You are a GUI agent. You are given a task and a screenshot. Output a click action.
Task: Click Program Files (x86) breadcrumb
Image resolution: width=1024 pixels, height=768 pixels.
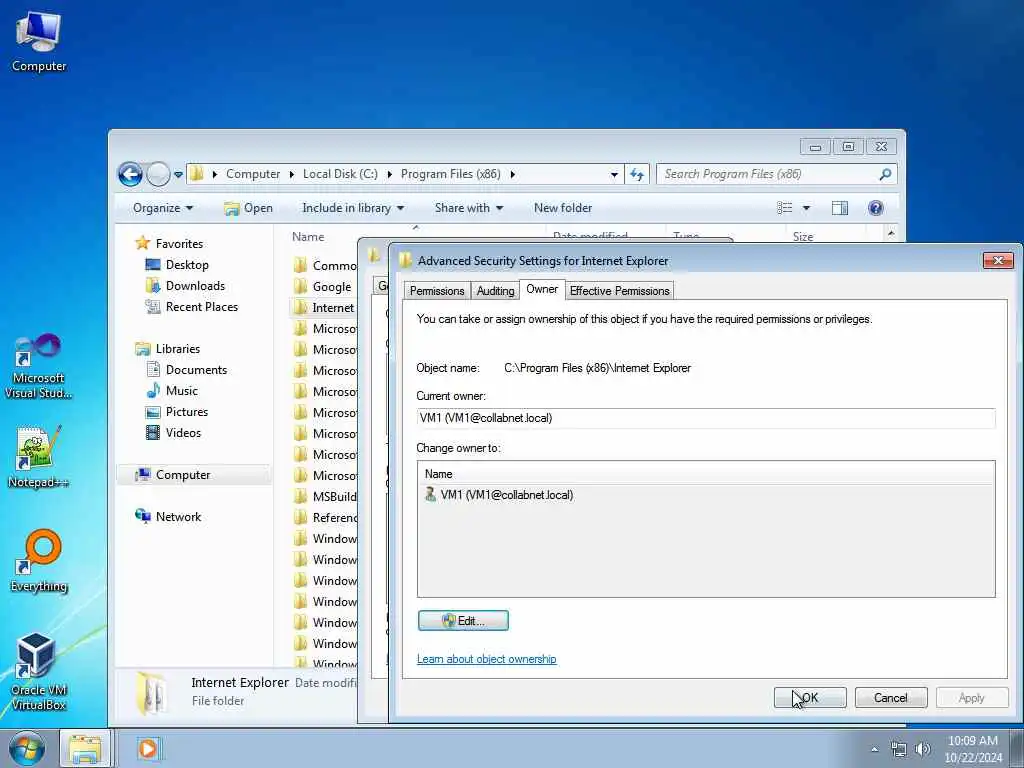coord(451,174)
